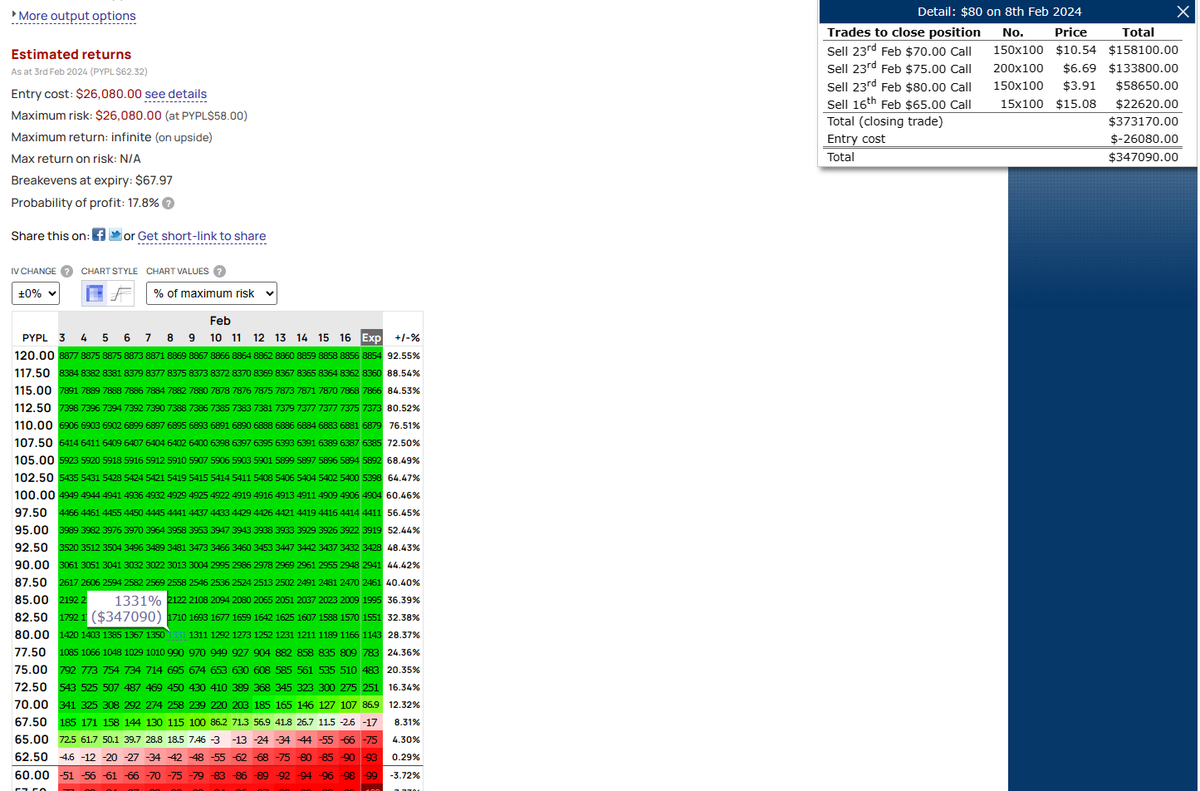1200x791 pixels.
Task: Click 'Sell 23rd Feb $75.00 Call' row
Action: click(1002, 68)
